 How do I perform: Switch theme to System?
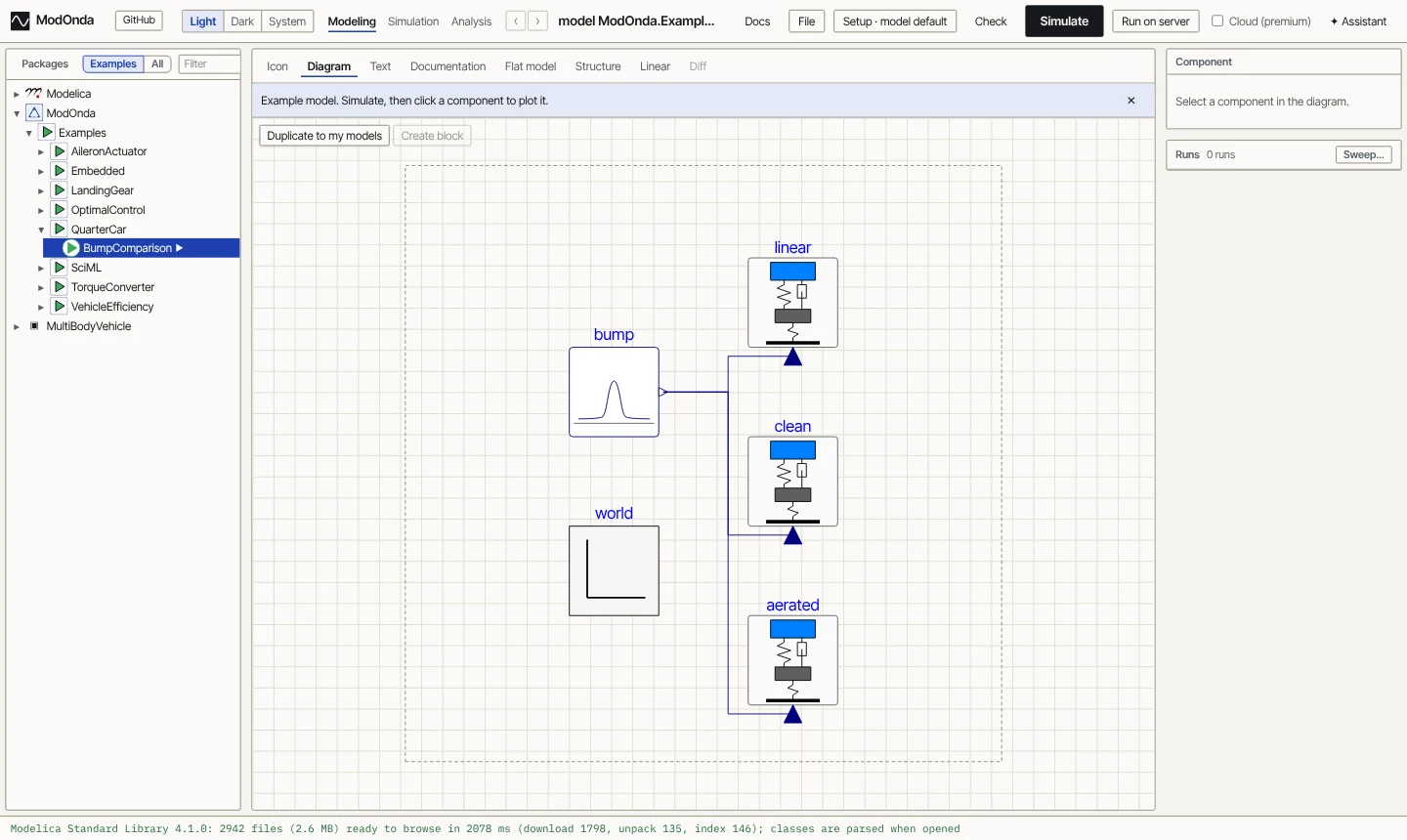click(287, 21)
